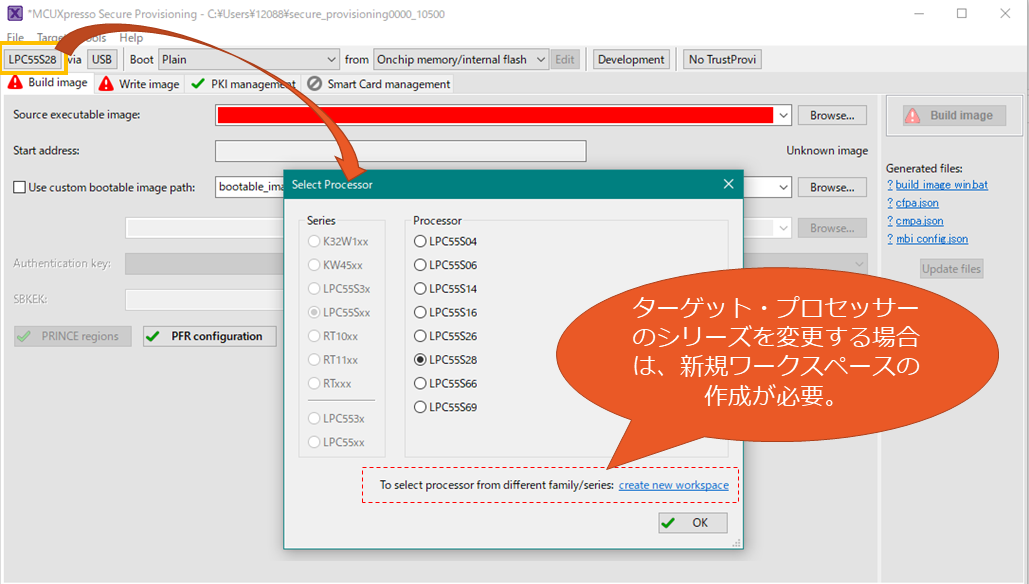Viewport: 1029px width, 584px height.
Task: Click the red Source executable image field
Action: pos(495,115)
